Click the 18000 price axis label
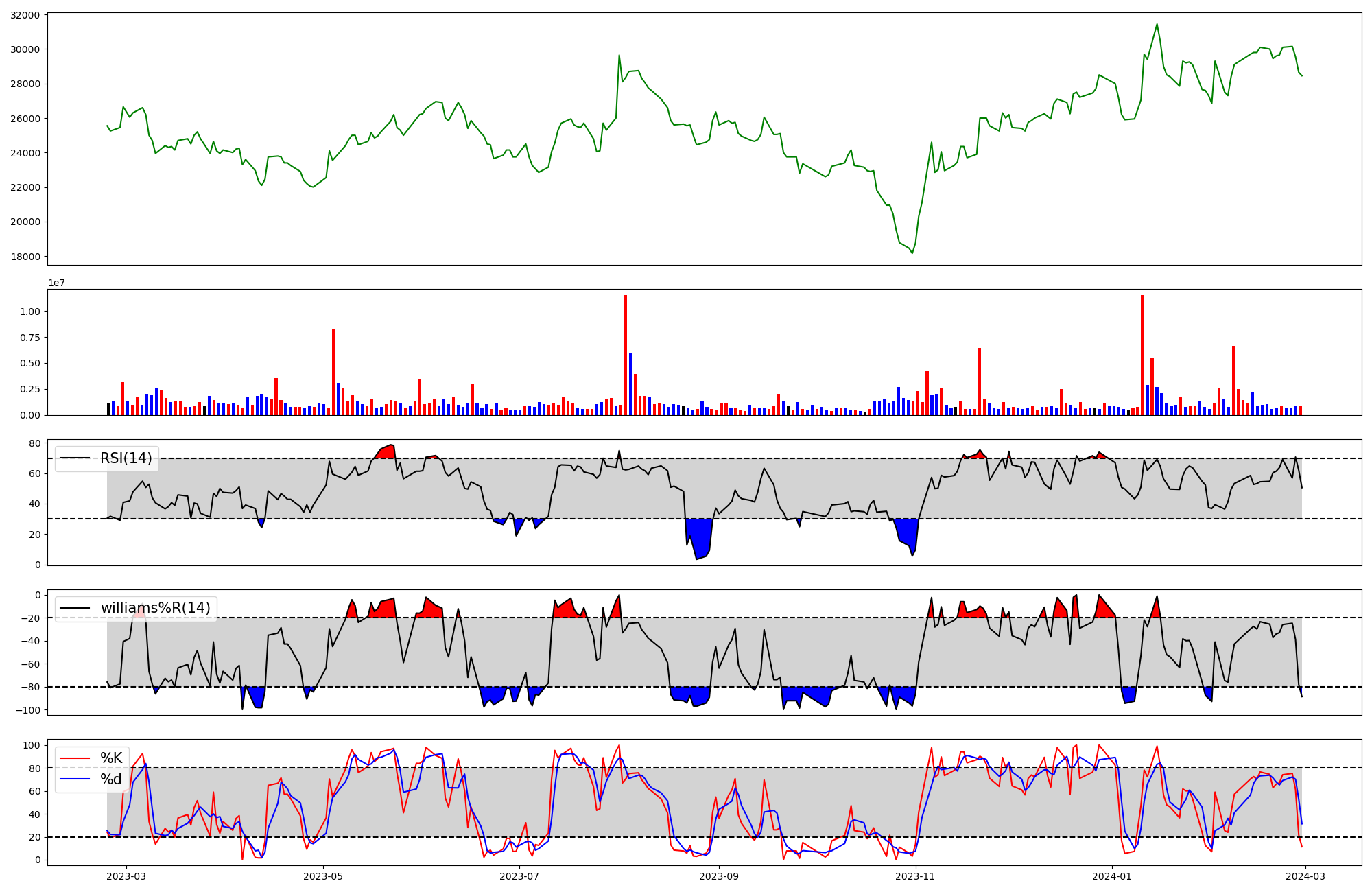The height and width of the screenshot is (892, 1372). pos(25,257)
